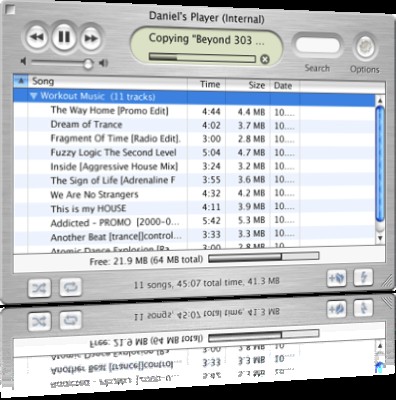Select song Addicted - PROMO
Image resolution: width=396 pixels, height=400 pixels.
115,223
